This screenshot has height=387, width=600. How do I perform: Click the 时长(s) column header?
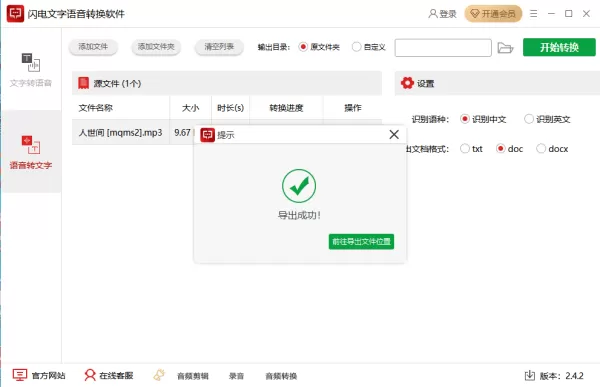230,108
